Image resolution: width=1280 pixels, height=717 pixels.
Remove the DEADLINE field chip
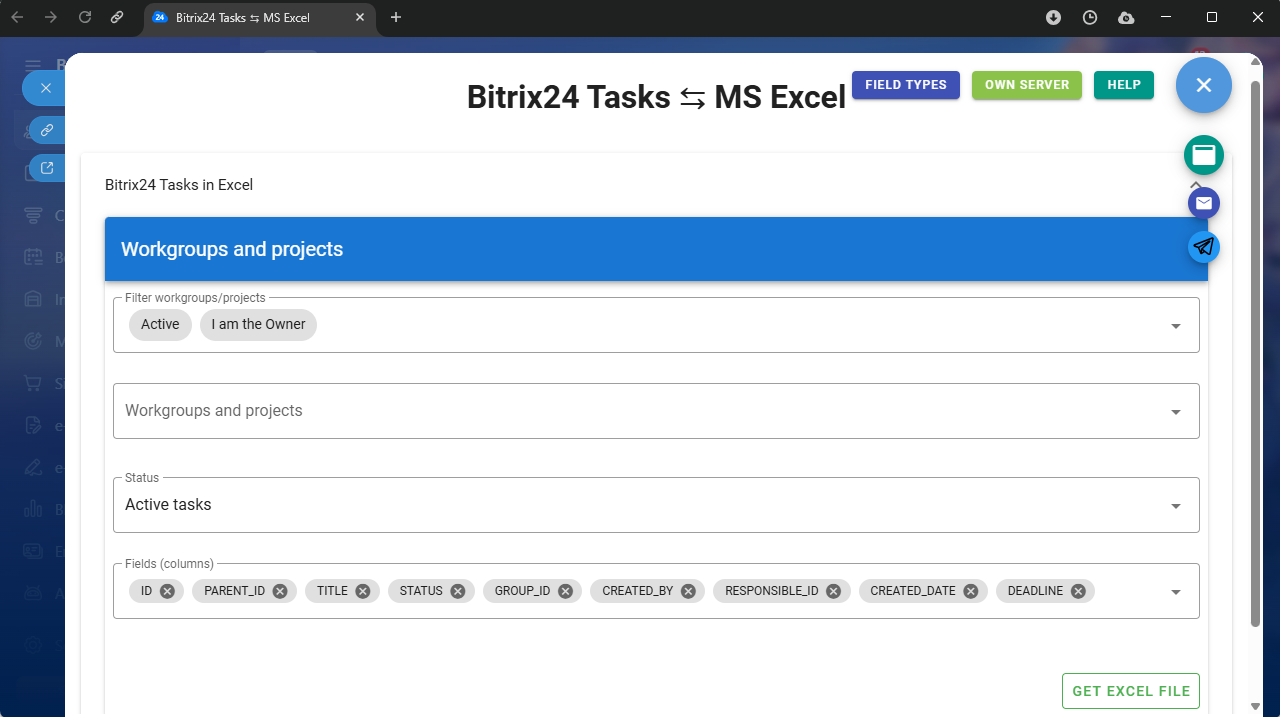(x=1078, y=591)
